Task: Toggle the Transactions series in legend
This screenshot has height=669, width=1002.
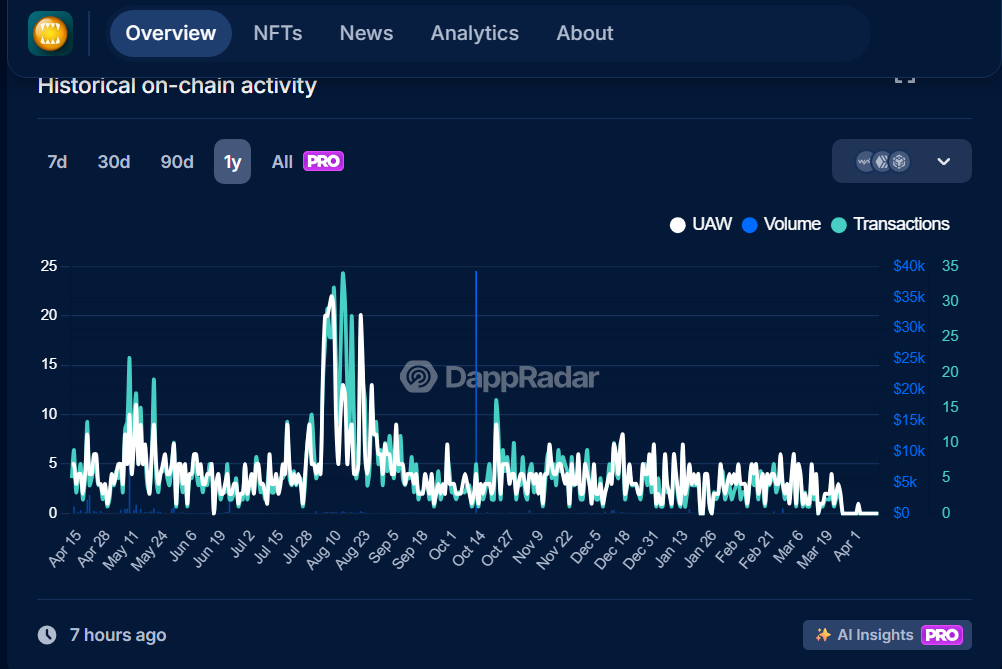Action: (890, 224)
